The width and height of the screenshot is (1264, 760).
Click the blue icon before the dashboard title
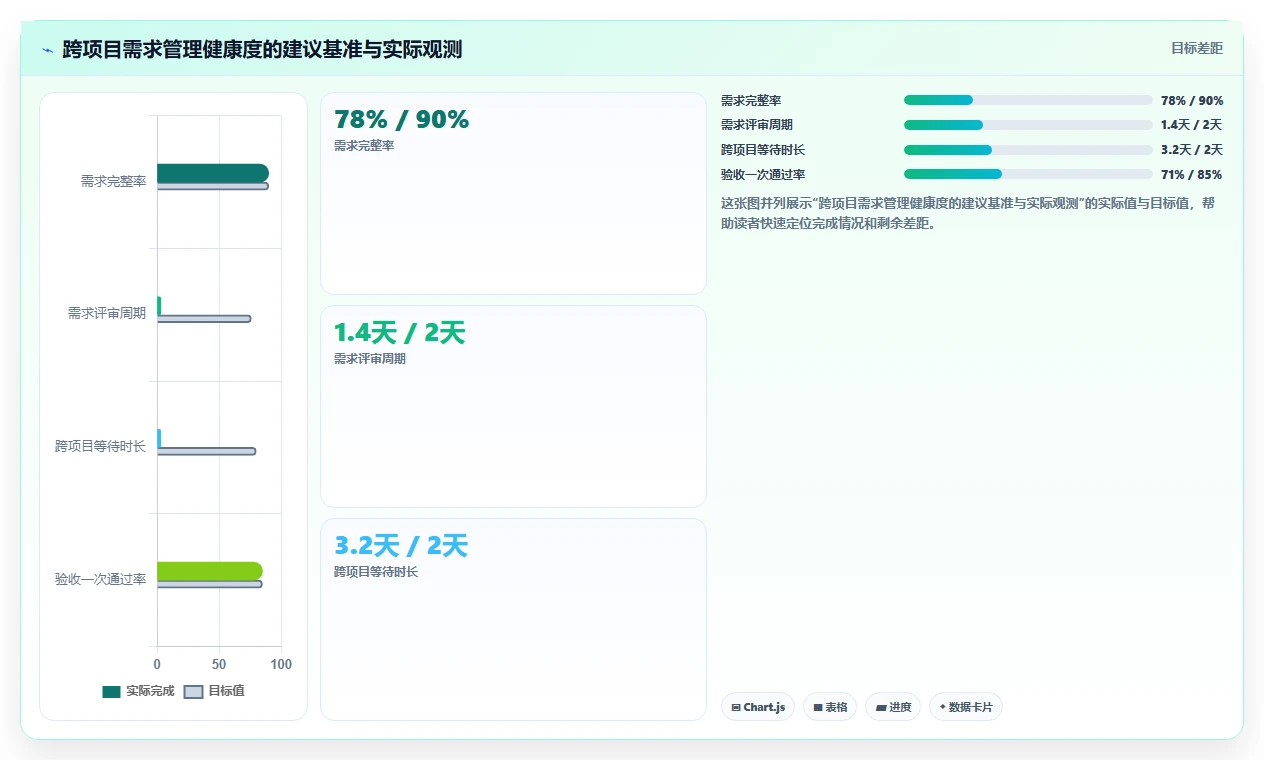[x=48, y=50]
